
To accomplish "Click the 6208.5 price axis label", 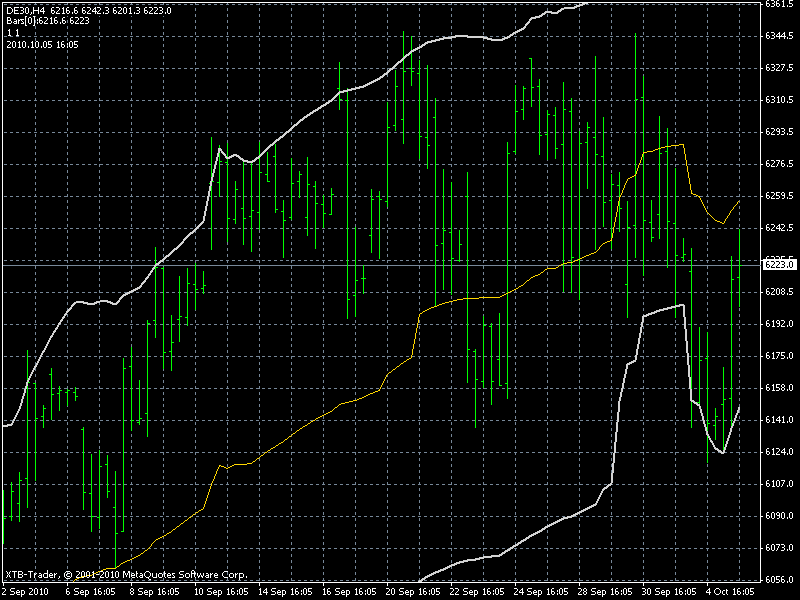I will click(779, 292).
